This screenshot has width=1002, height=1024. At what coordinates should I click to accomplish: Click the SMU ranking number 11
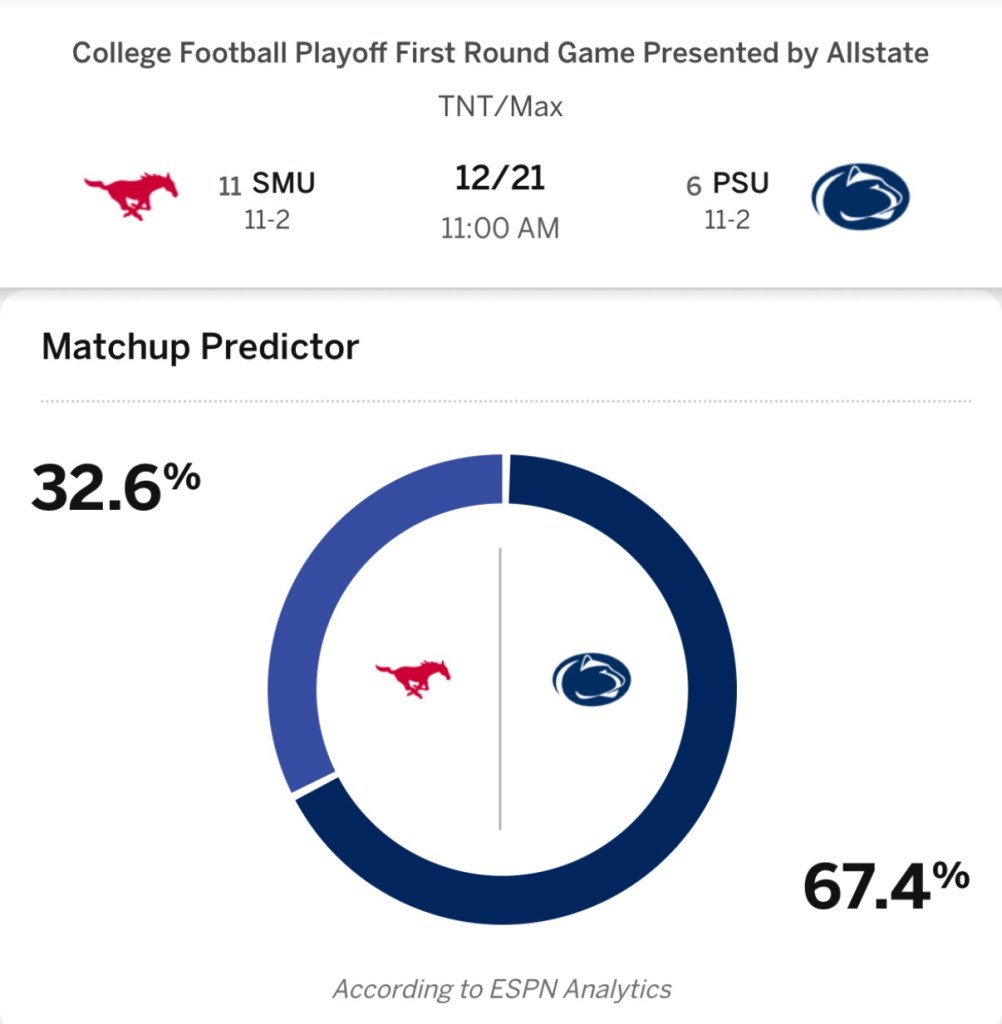coord(230,186)
